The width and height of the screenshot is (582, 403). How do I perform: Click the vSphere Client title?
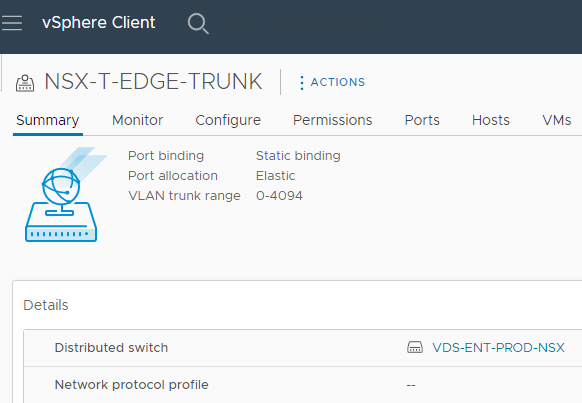pos(98,23)
